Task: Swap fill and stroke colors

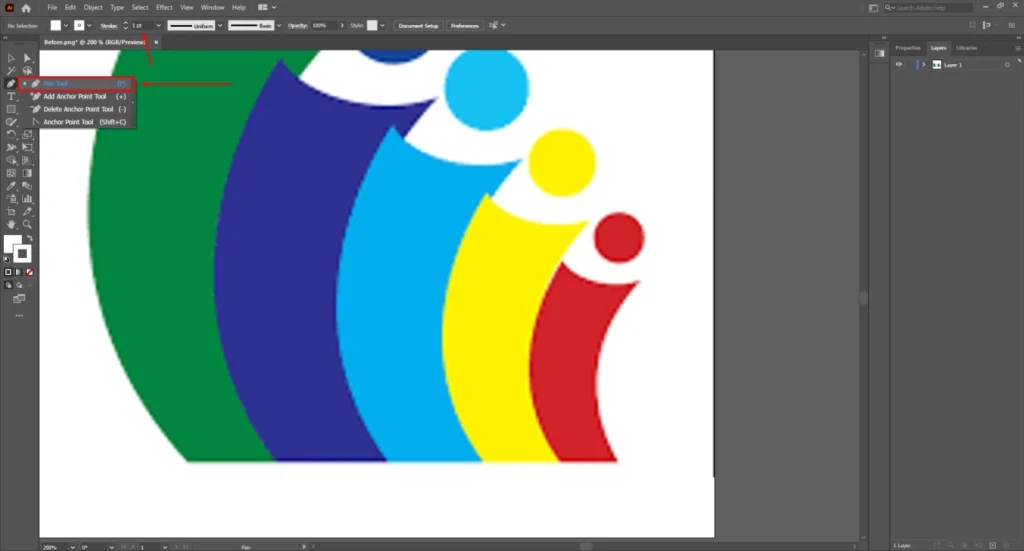Action: [x=30, y=238]
